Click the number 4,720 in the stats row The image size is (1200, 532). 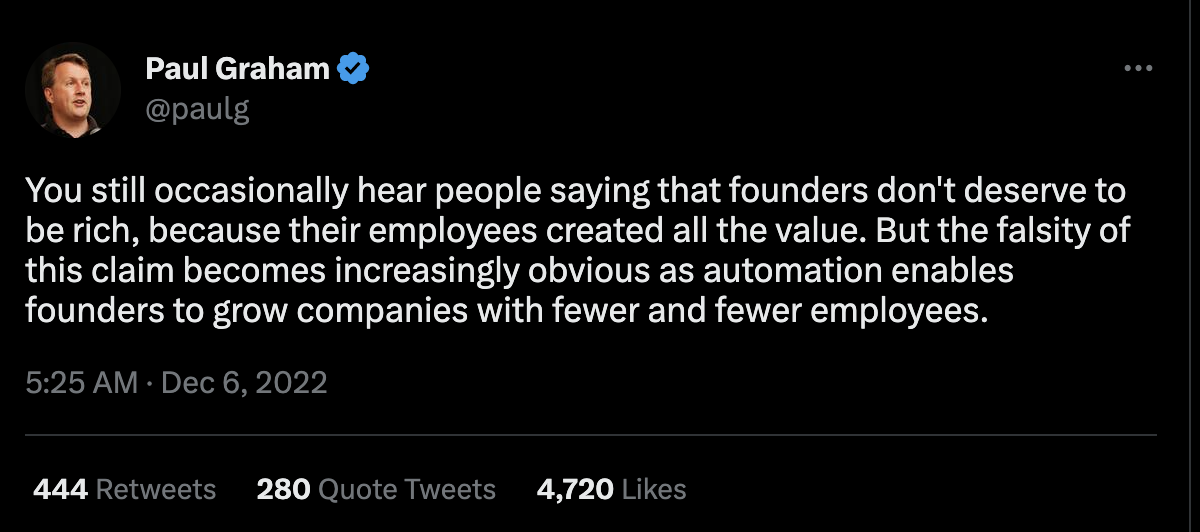[574, 489]
